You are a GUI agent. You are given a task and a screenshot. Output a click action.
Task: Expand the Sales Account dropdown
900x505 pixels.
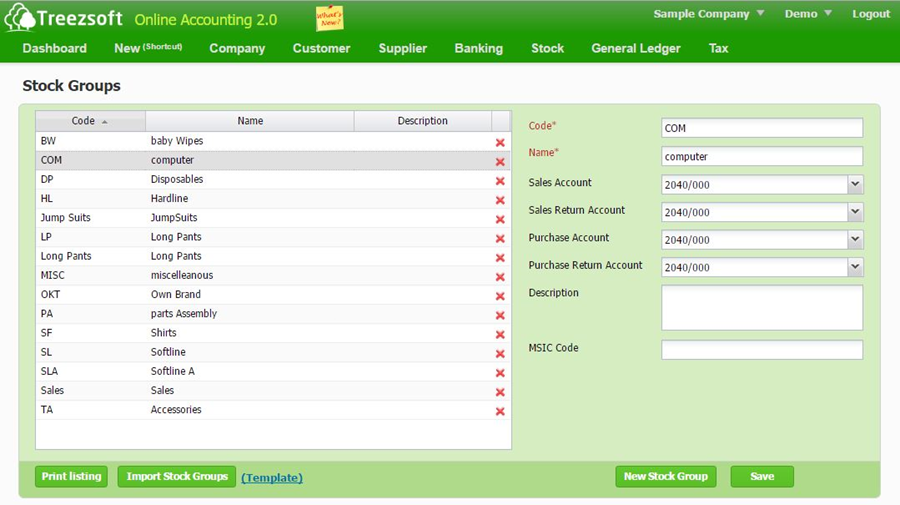(x=854, y=184)
